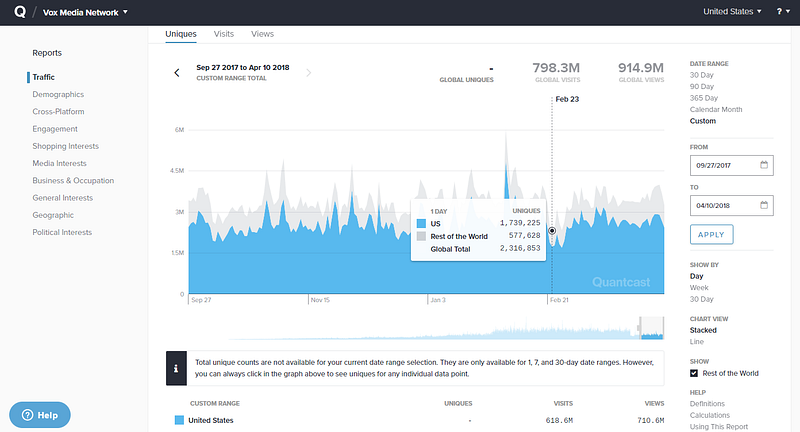Open the Shopping Interests report
This screenshot has height=432, width=800.
[65, 146]
